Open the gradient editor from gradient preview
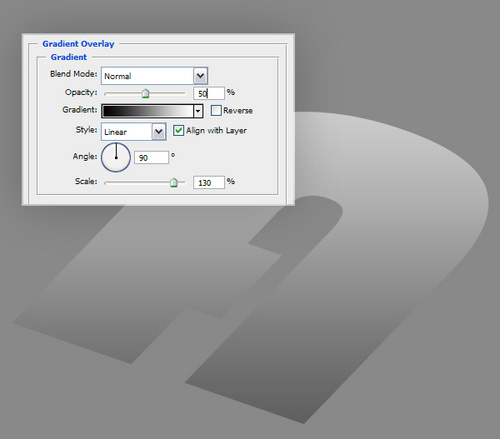The width and height of the screenshot is (500, 439). [148, 111]
